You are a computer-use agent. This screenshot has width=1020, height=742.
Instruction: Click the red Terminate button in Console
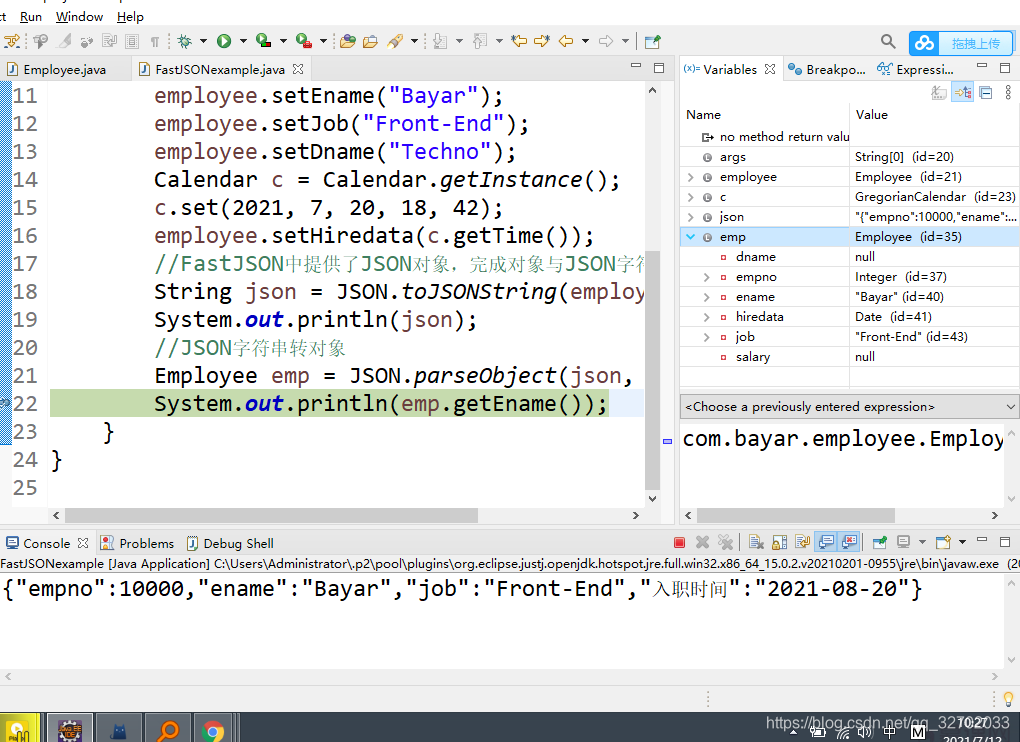679,542
